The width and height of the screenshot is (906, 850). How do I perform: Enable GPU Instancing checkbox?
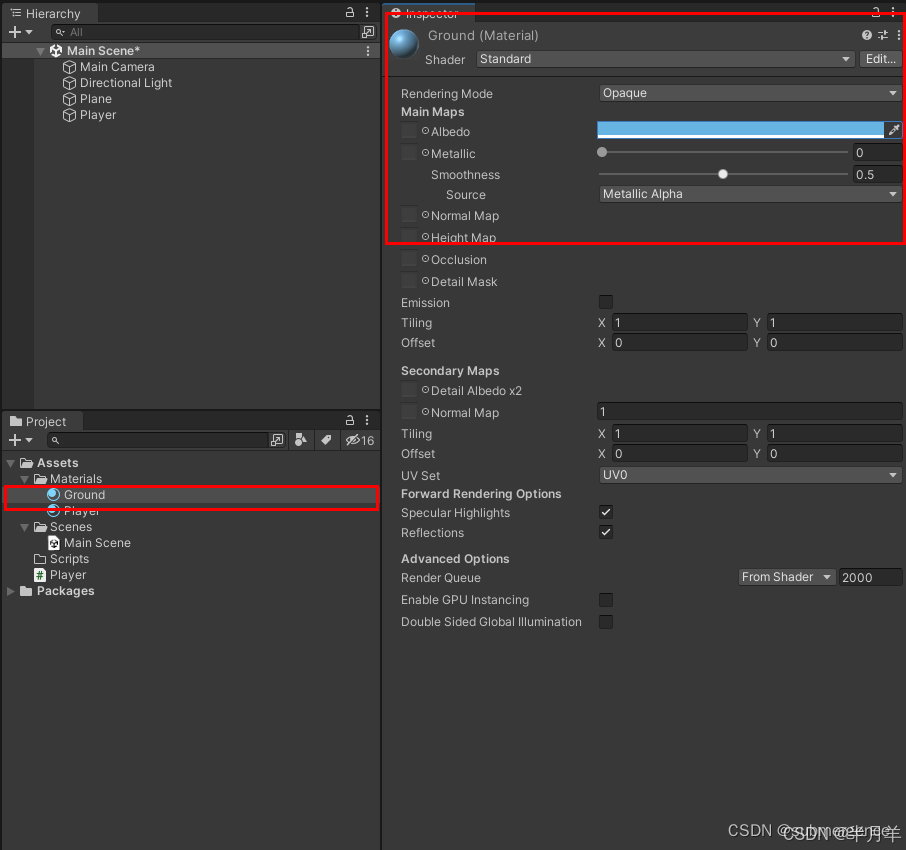606,600
